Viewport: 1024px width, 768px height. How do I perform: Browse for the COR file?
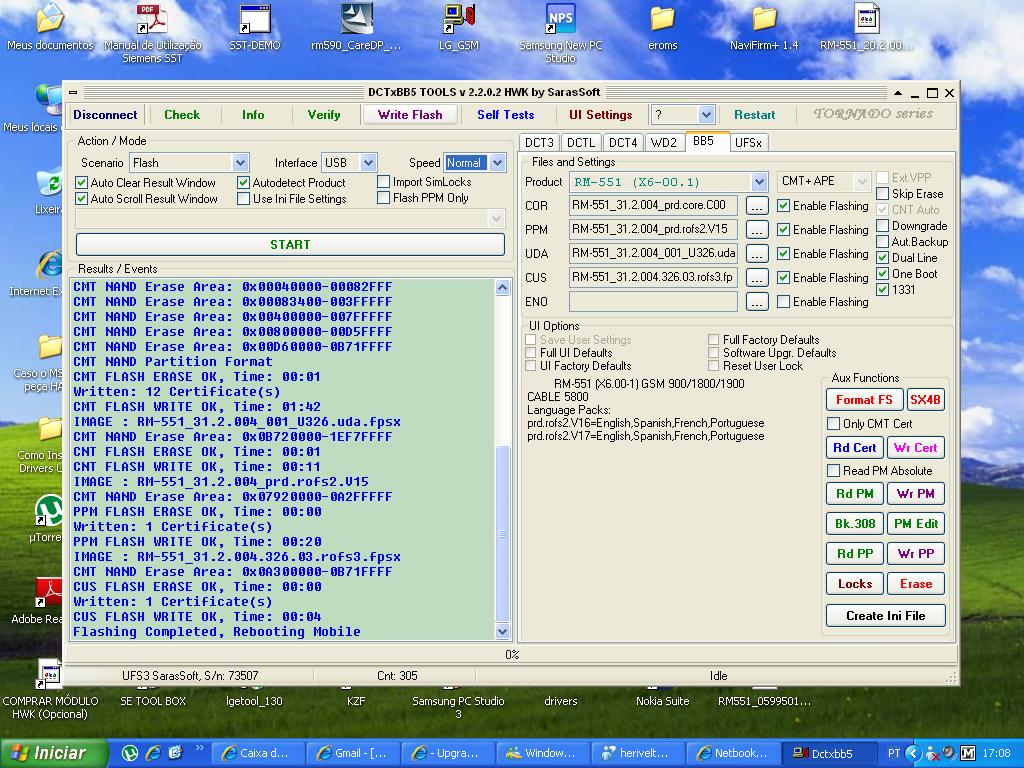pyautogui.click(x=757, y=206)
